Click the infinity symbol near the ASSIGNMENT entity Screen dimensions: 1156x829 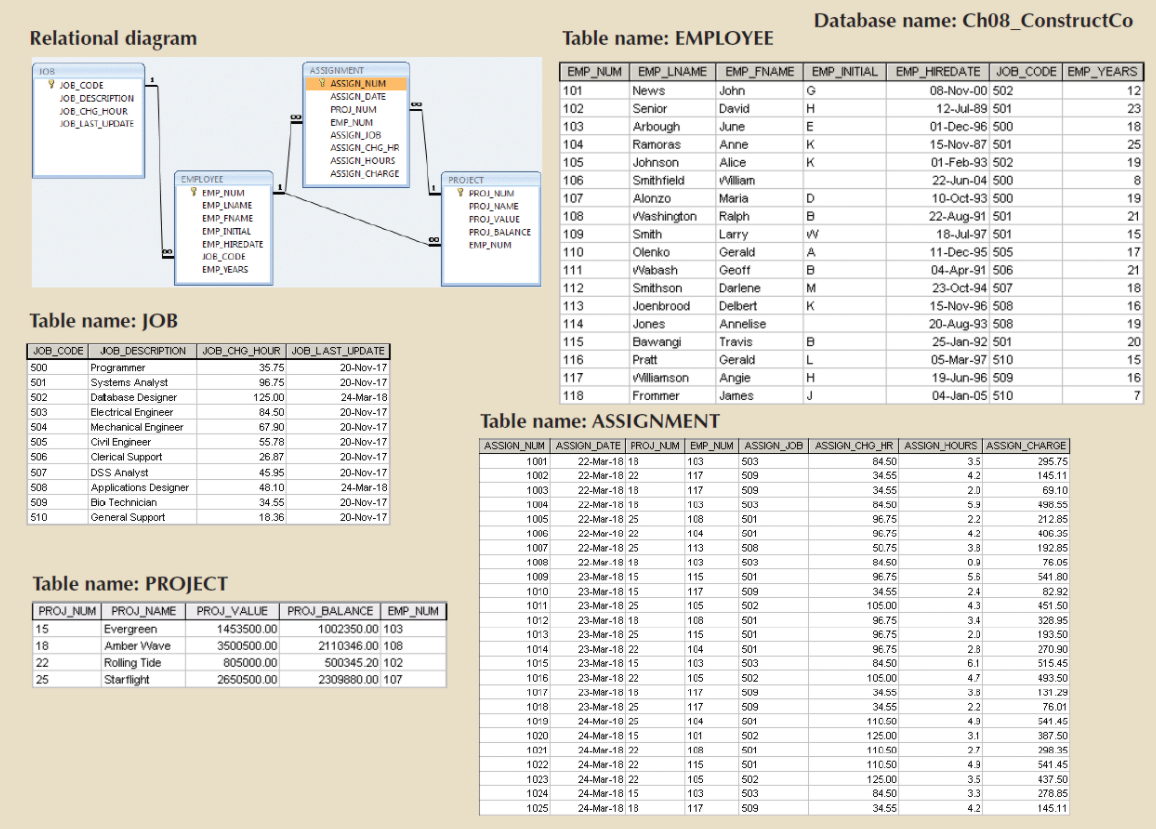point(416,104)
